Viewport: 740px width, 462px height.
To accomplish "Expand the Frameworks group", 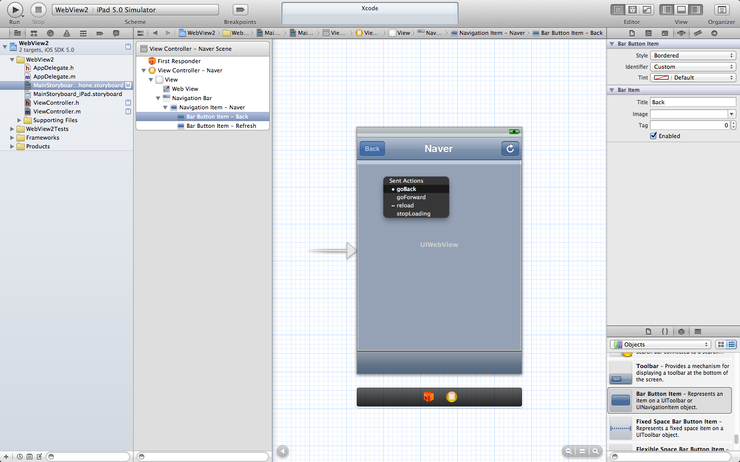I will 12,138.
